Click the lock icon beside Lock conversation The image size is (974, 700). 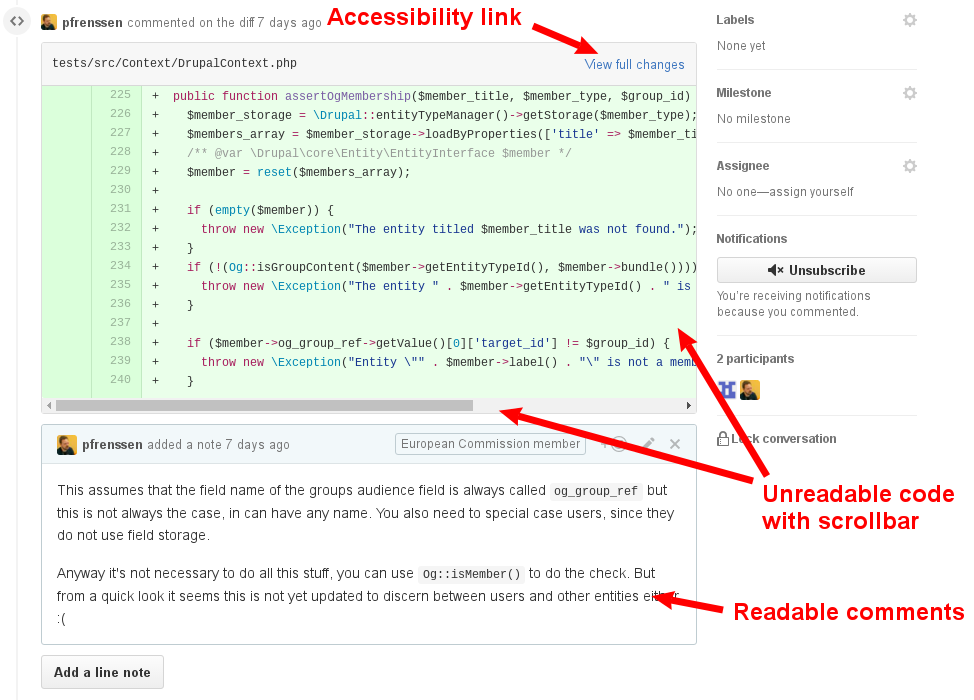(x=722, y=438)
